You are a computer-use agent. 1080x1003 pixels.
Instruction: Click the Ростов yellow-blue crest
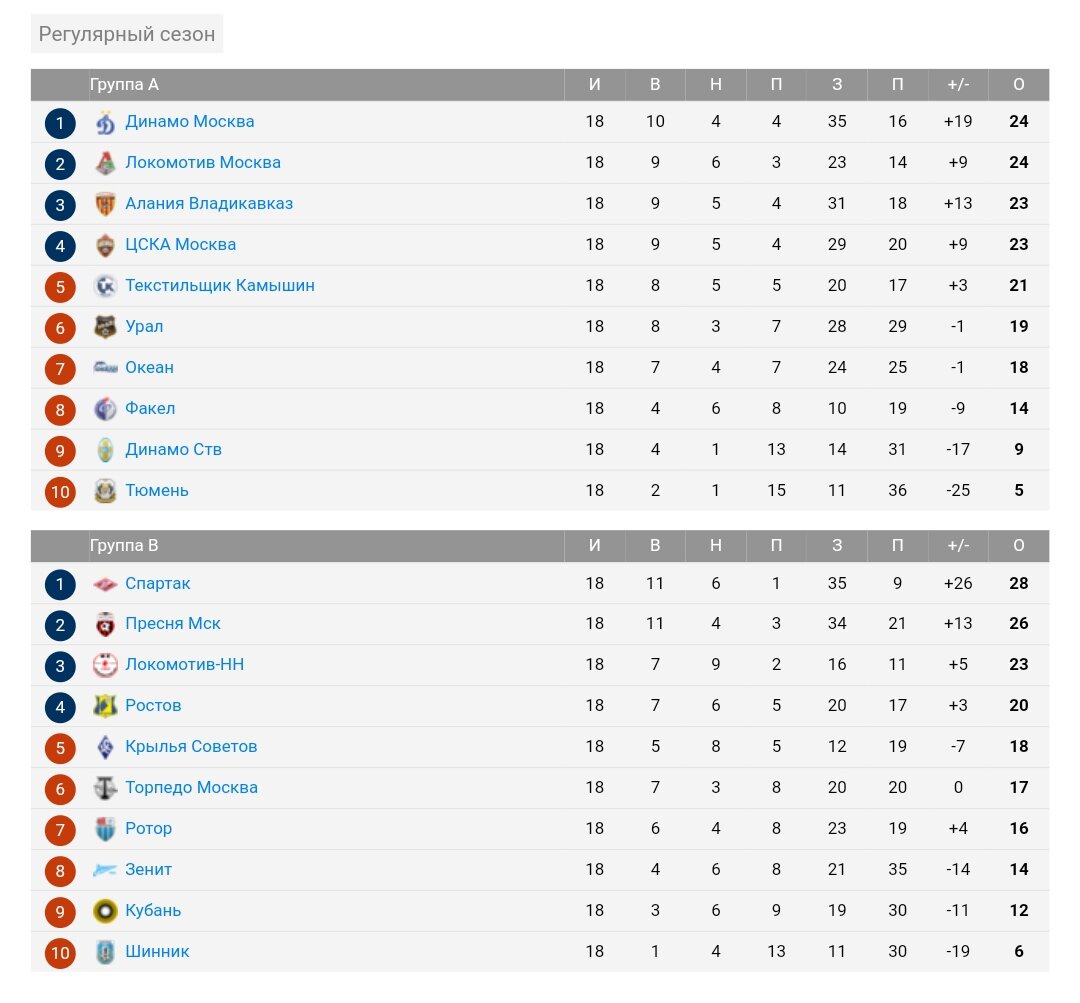105,706
